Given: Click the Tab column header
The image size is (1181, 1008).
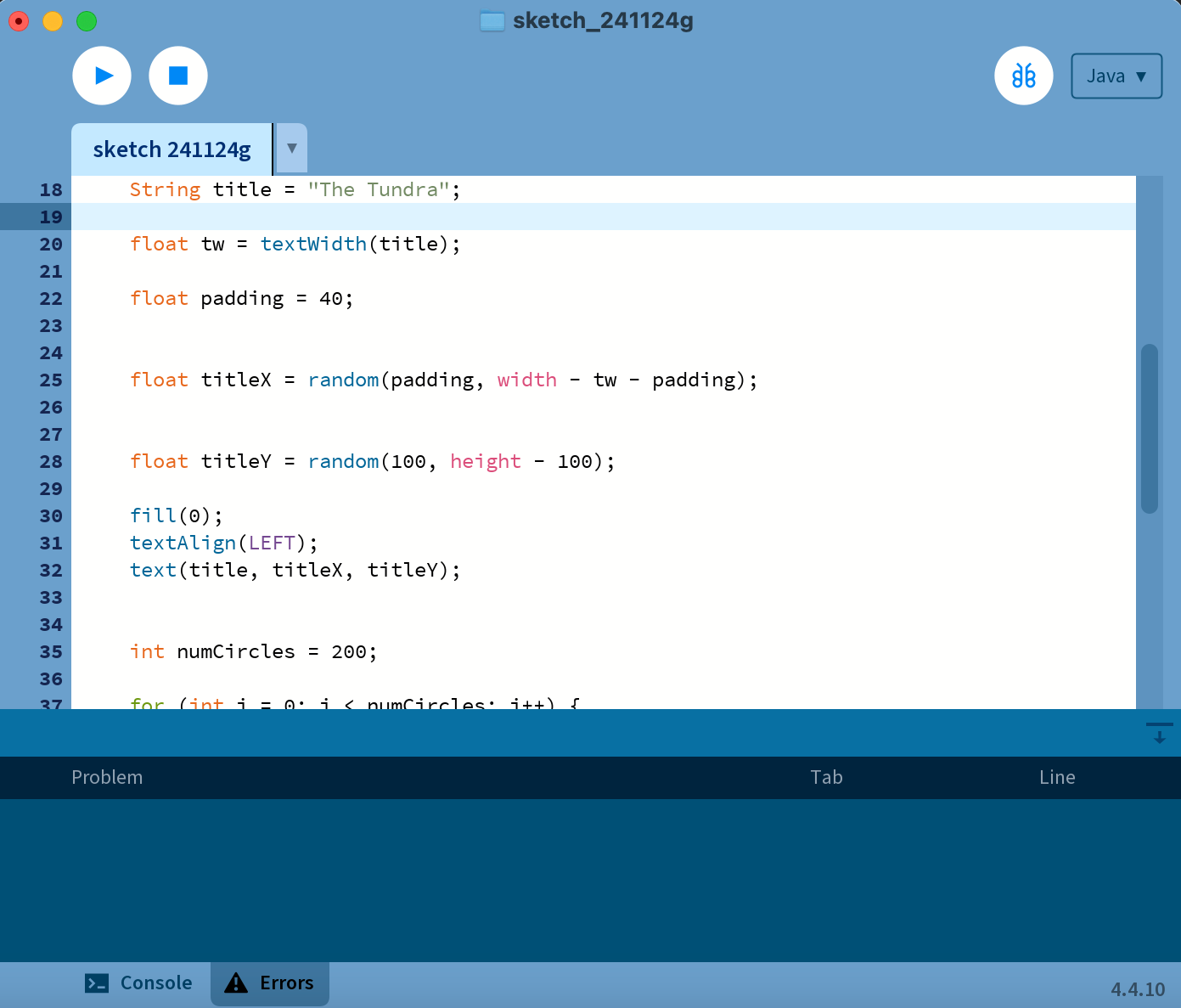Looking at the screenshot, I should click(x=825, y=777).
